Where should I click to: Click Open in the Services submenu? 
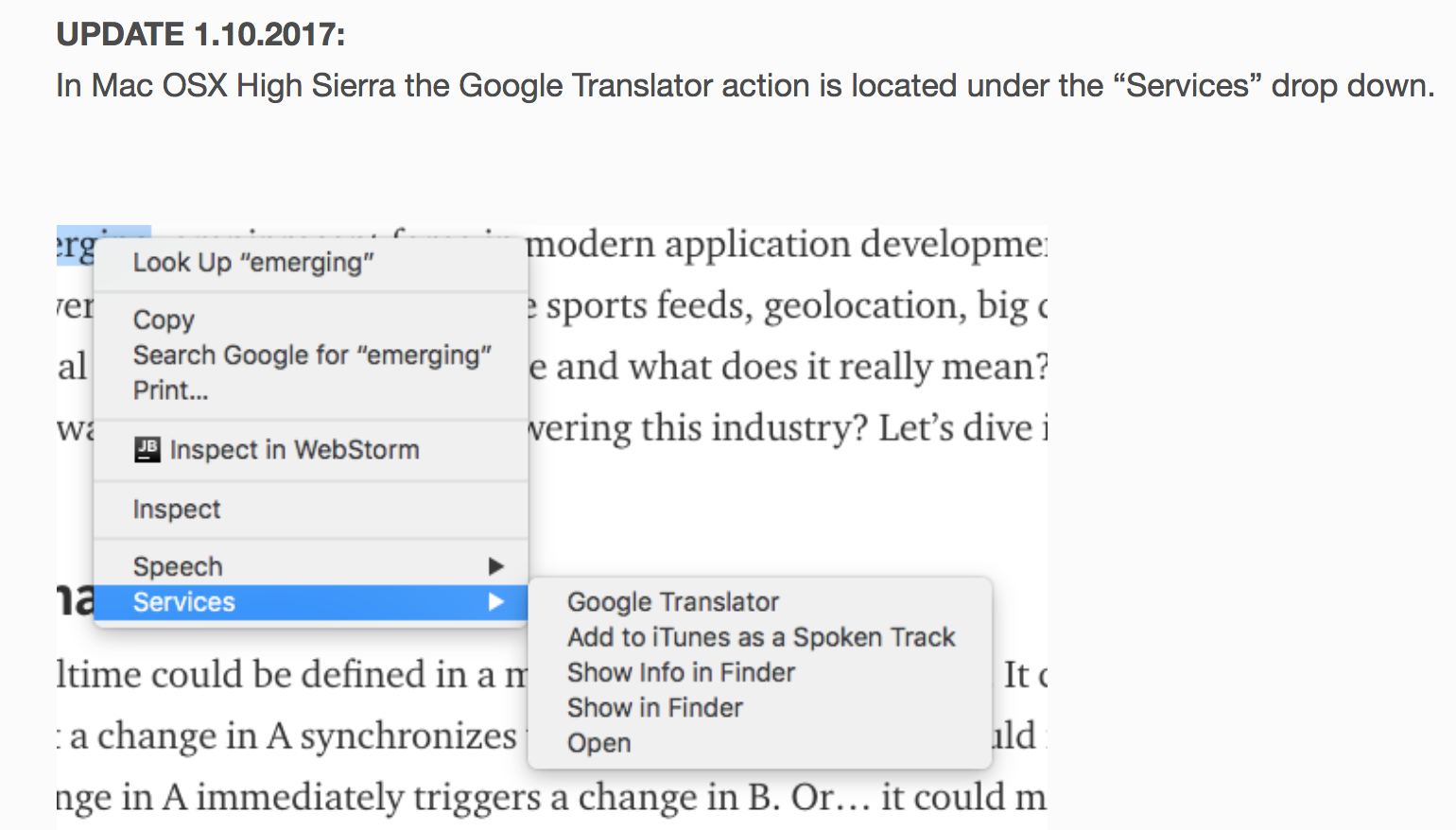[760, 743]
